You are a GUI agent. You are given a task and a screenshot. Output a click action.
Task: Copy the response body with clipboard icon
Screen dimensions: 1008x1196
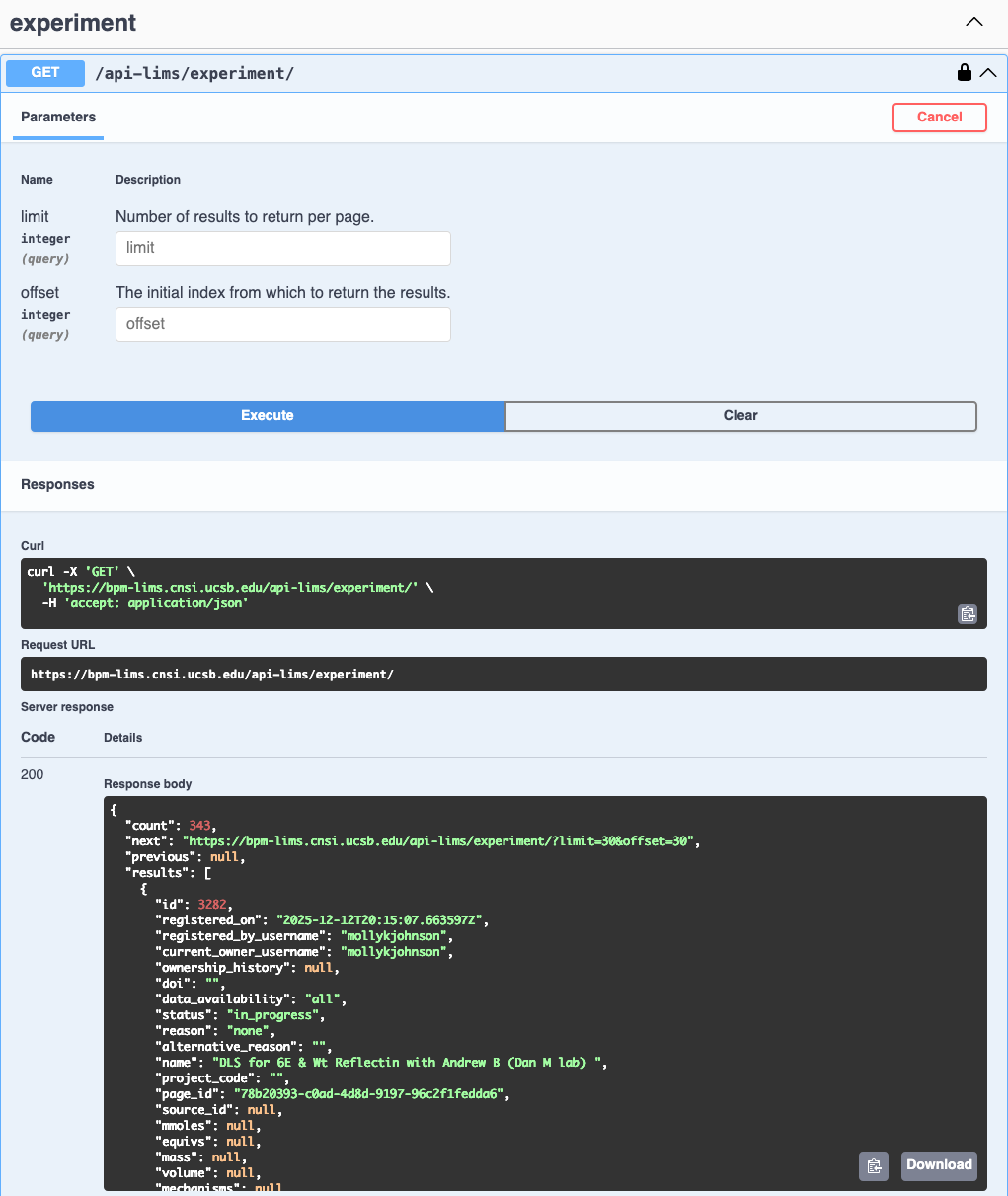tap(873, 1166)
